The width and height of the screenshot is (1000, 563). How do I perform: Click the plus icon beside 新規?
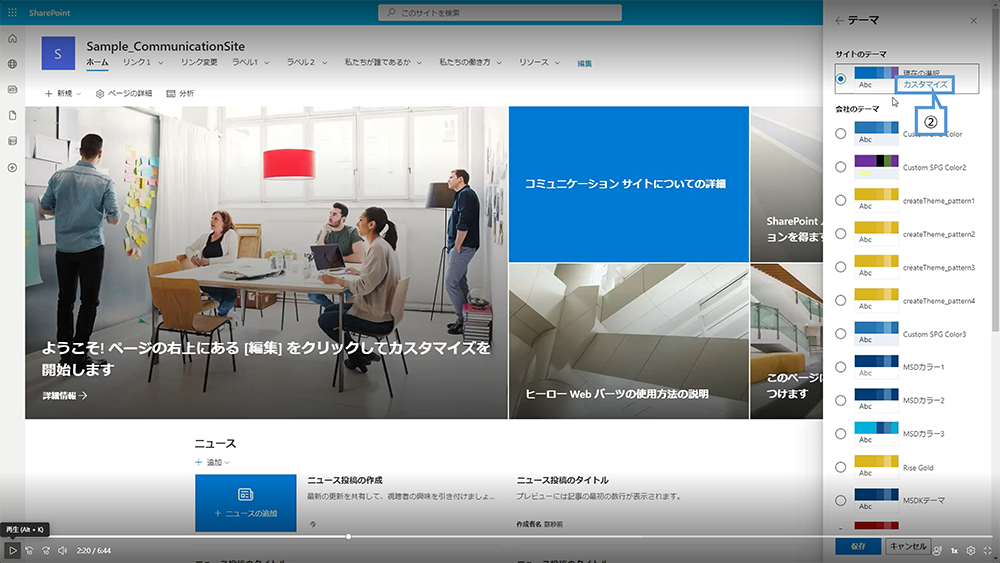pyautogui.click(x=48, y=94)
